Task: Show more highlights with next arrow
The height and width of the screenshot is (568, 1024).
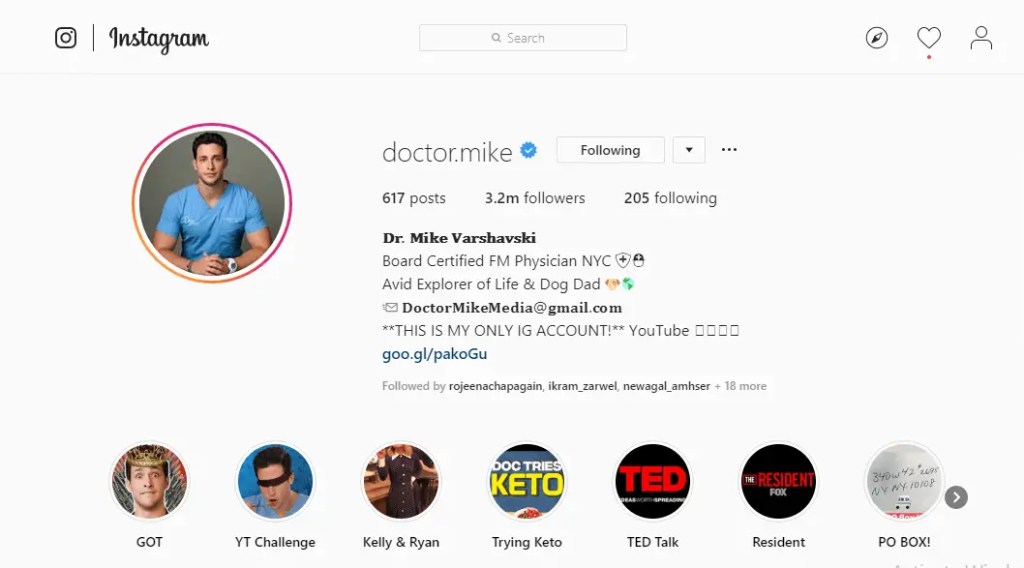Action: (956, 497)
